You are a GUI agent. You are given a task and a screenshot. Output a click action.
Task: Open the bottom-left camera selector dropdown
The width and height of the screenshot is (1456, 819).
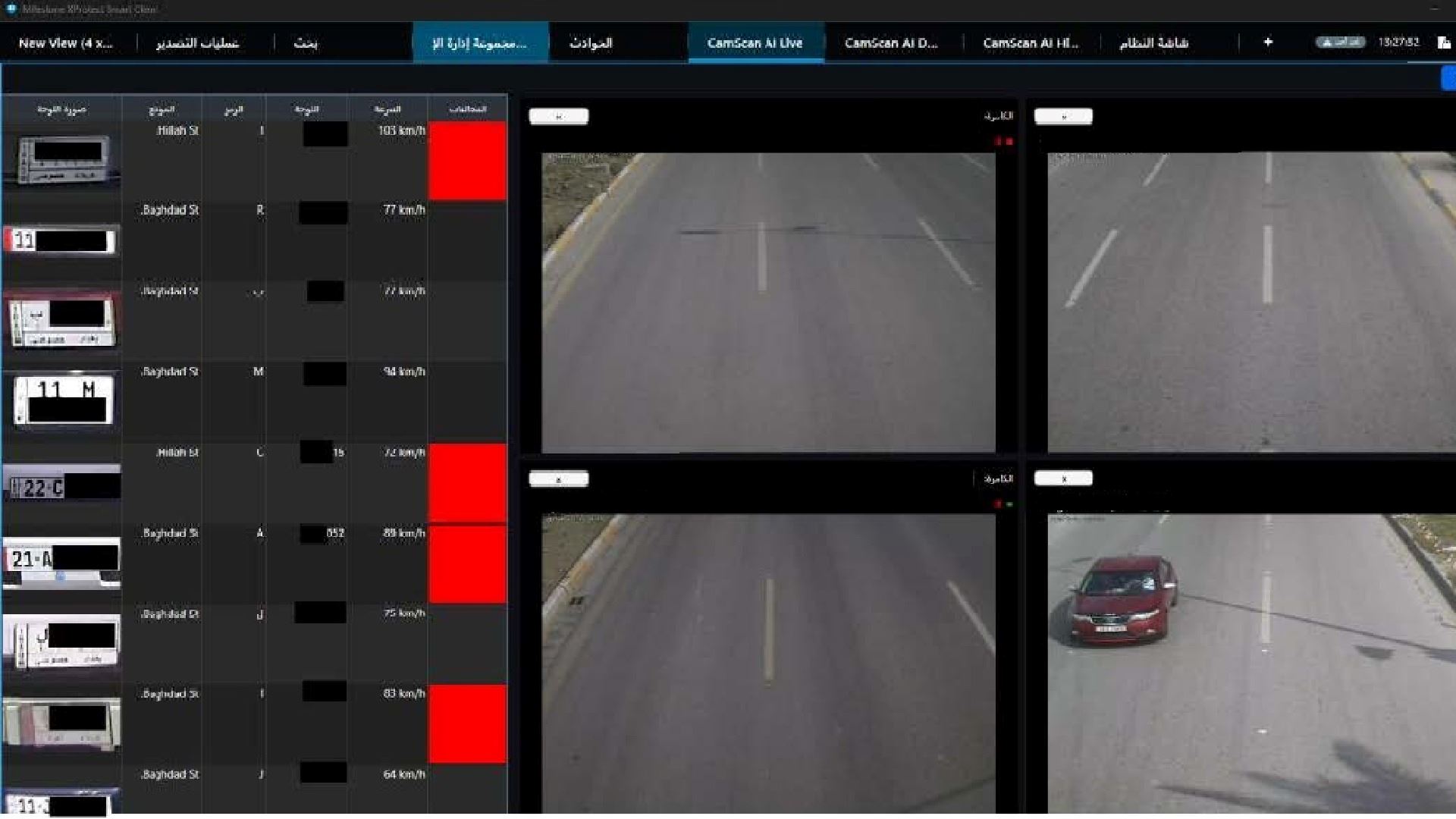pyautogui.click(x=559, y=479)
